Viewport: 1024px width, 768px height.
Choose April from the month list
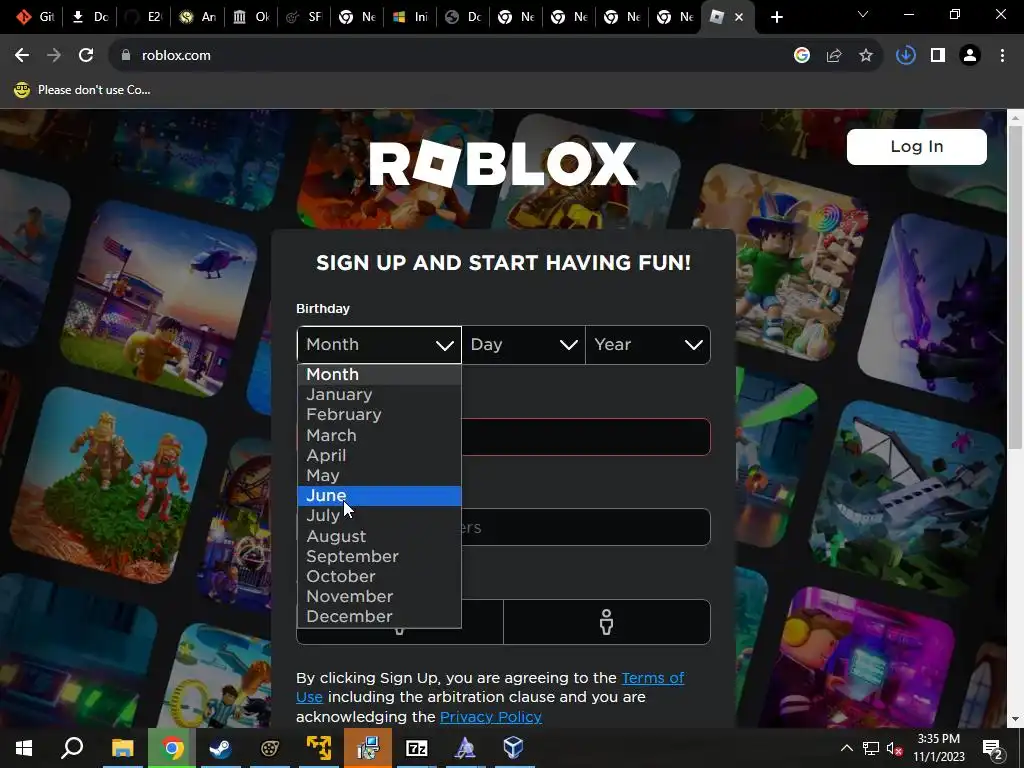click(x=379, y=455)
